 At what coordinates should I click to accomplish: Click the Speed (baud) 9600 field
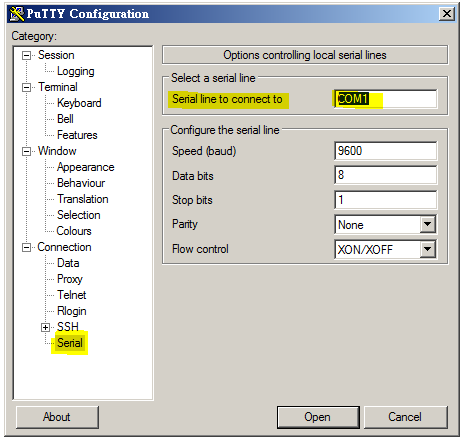pyautogui.click(x=386, y=151)
